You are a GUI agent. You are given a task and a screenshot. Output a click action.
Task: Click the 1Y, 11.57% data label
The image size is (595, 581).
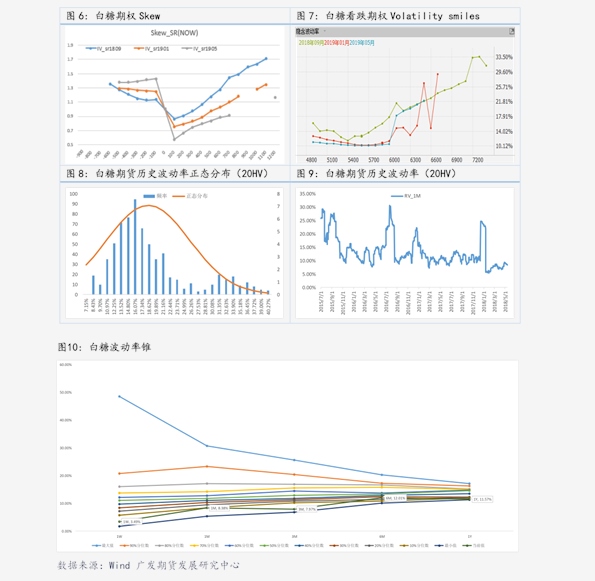[482, 499]
